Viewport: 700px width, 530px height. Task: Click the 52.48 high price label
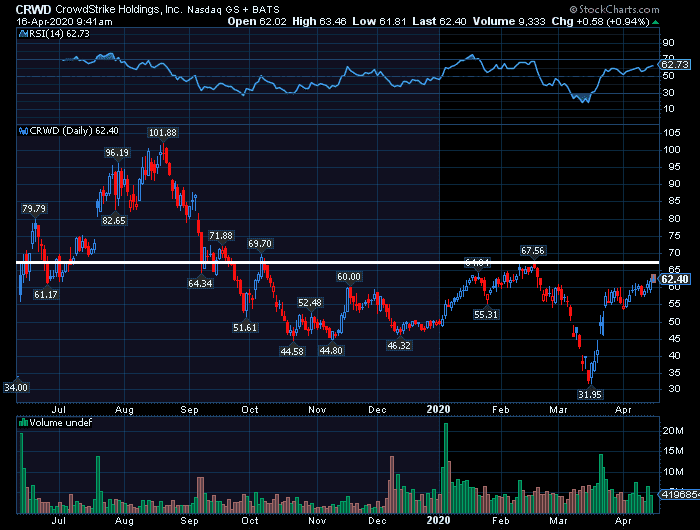(310, 303)
